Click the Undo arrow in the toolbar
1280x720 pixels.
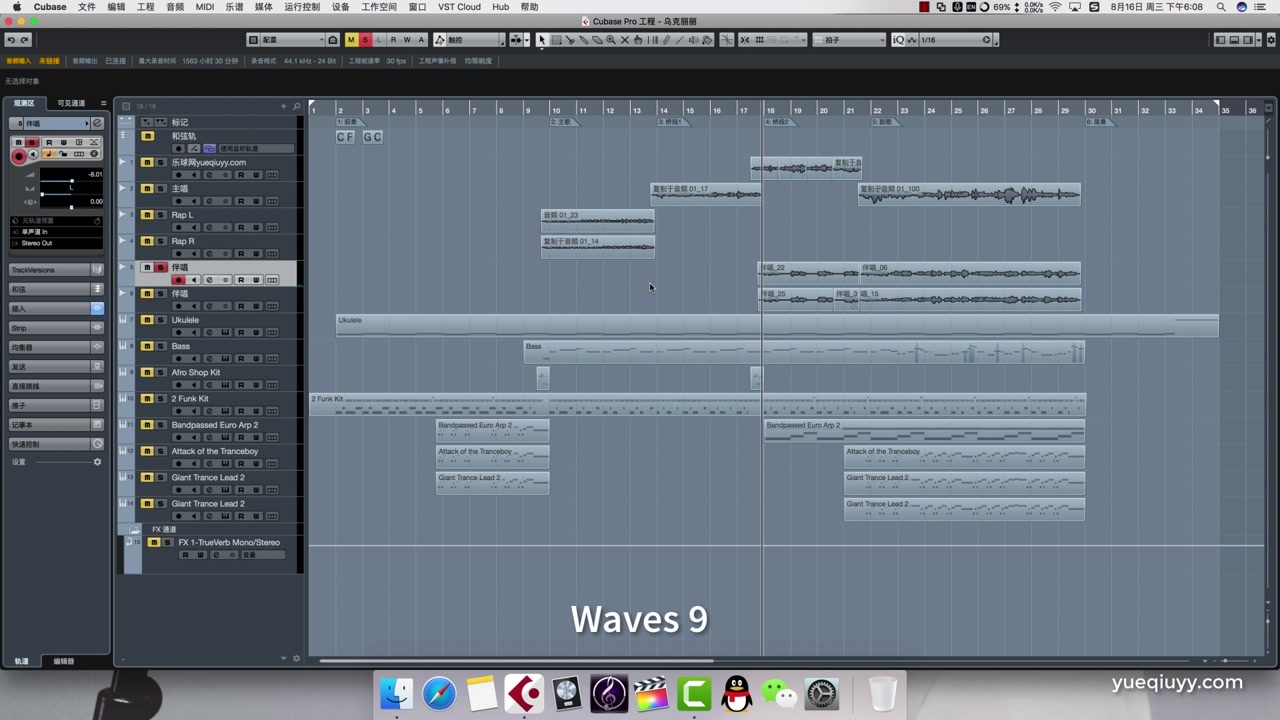click(10, 40)
